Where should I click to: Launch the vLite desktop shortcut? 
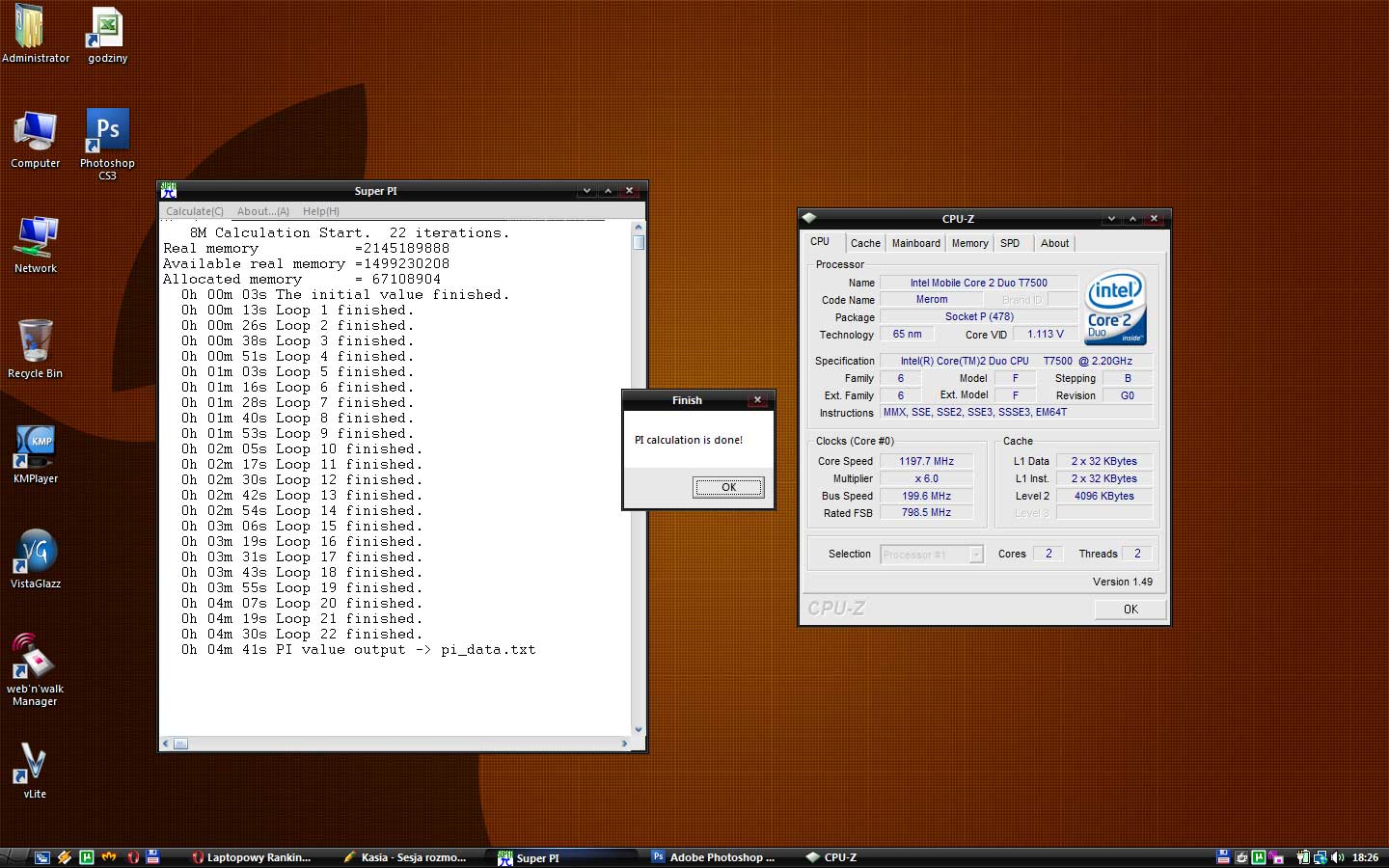coord(35,770)
